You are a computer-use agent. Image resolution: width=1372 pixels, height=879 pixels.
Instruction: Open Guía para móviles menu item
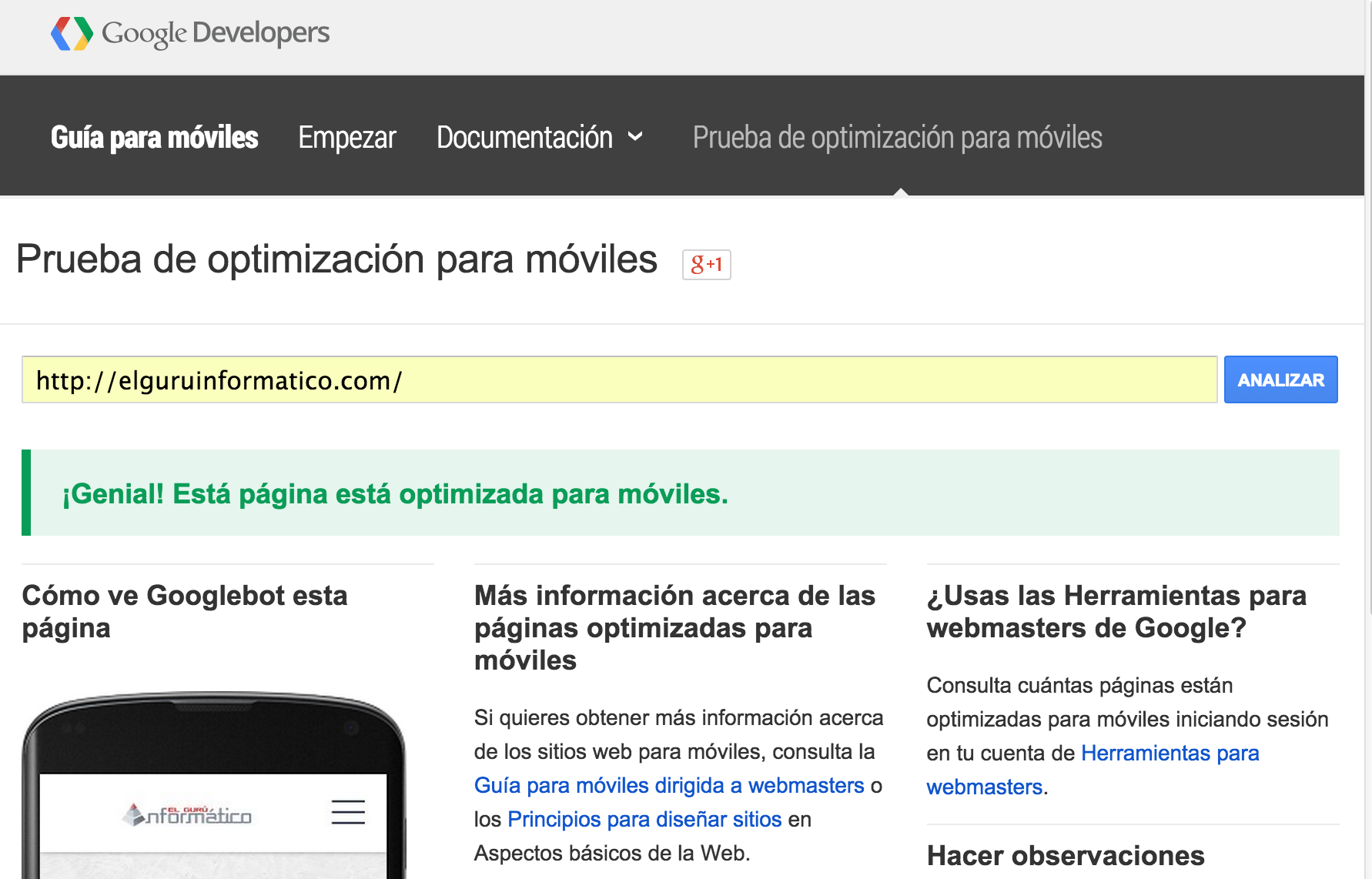pos(154,138)
